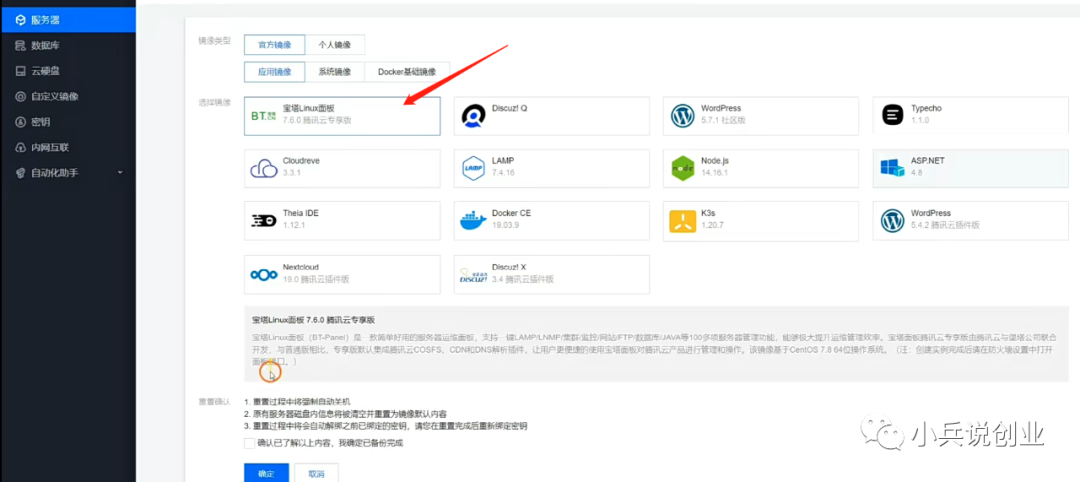The width and height of the screenshot is (1080, 482).
Task: Click the Discuz! Q logo icon
Action: click(473, 117)
